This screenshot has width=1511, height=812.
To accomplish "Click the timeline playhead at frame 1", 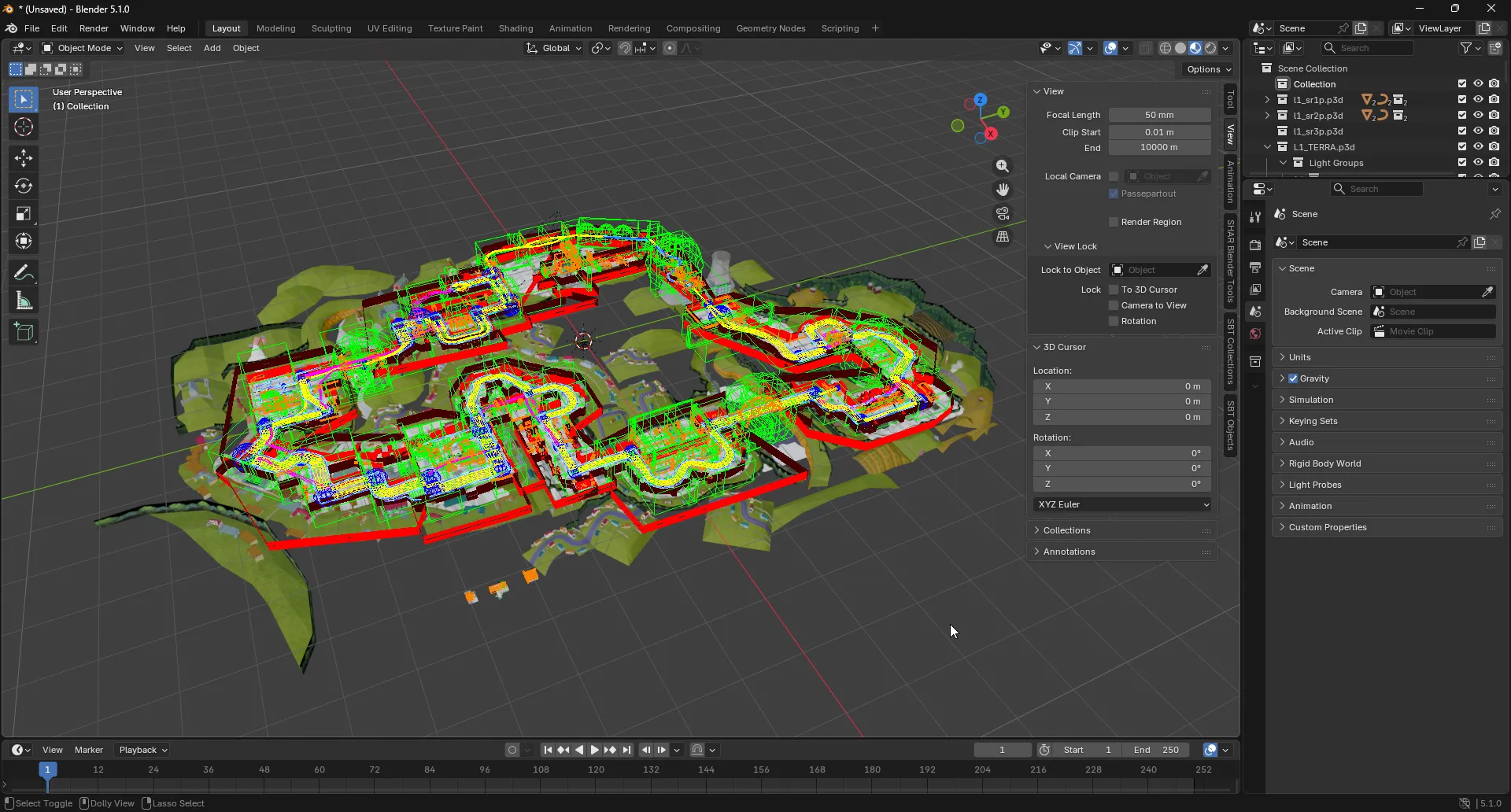I will 47,770.
